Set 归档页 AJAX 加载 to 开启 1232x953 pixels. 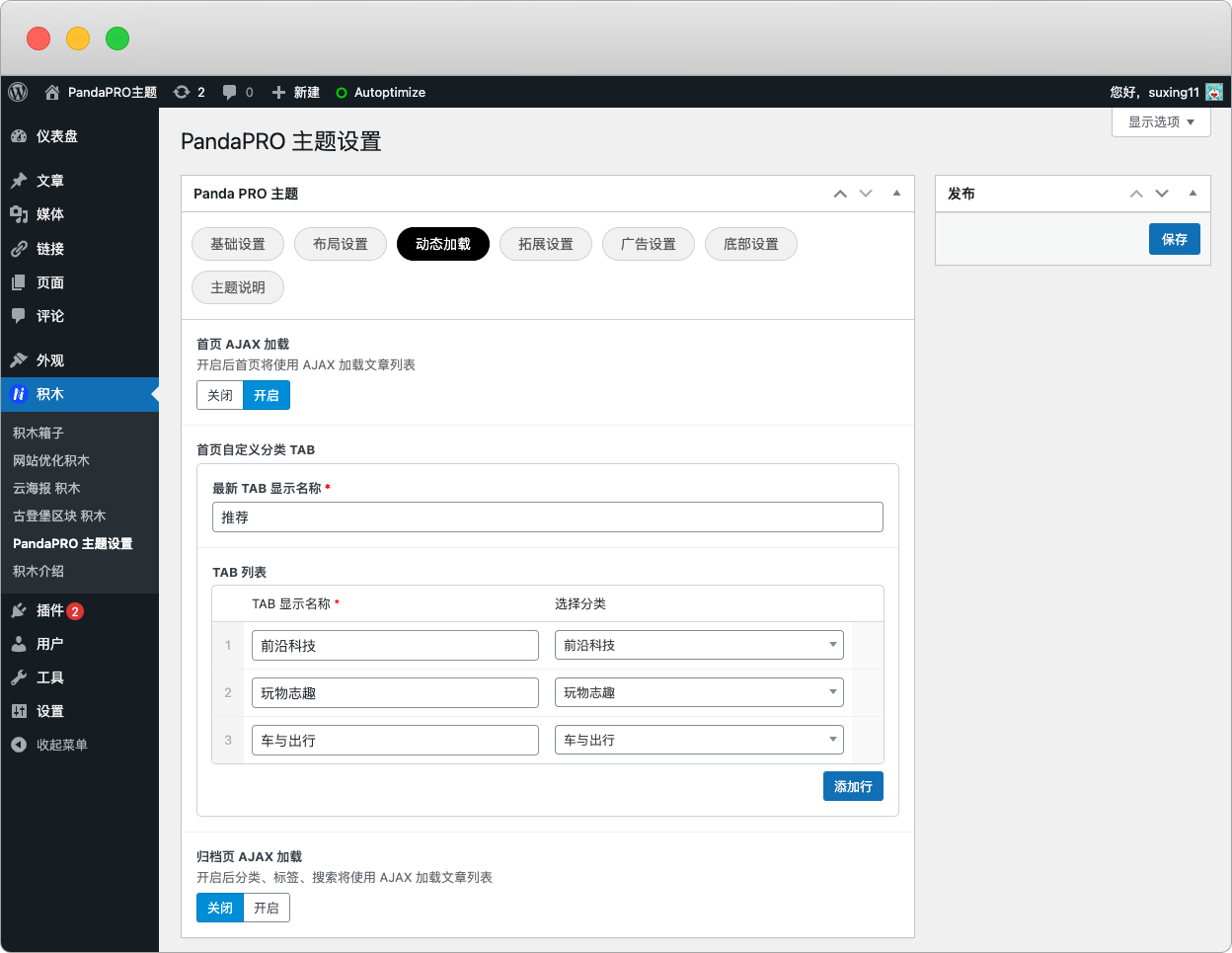click(x=267, y=908)
